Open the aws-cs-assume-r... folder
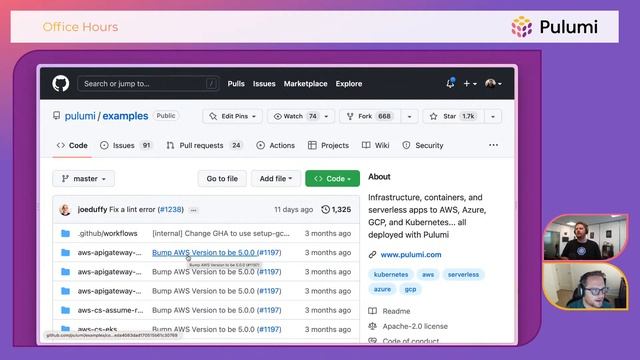640x360 pixels. 110,310
